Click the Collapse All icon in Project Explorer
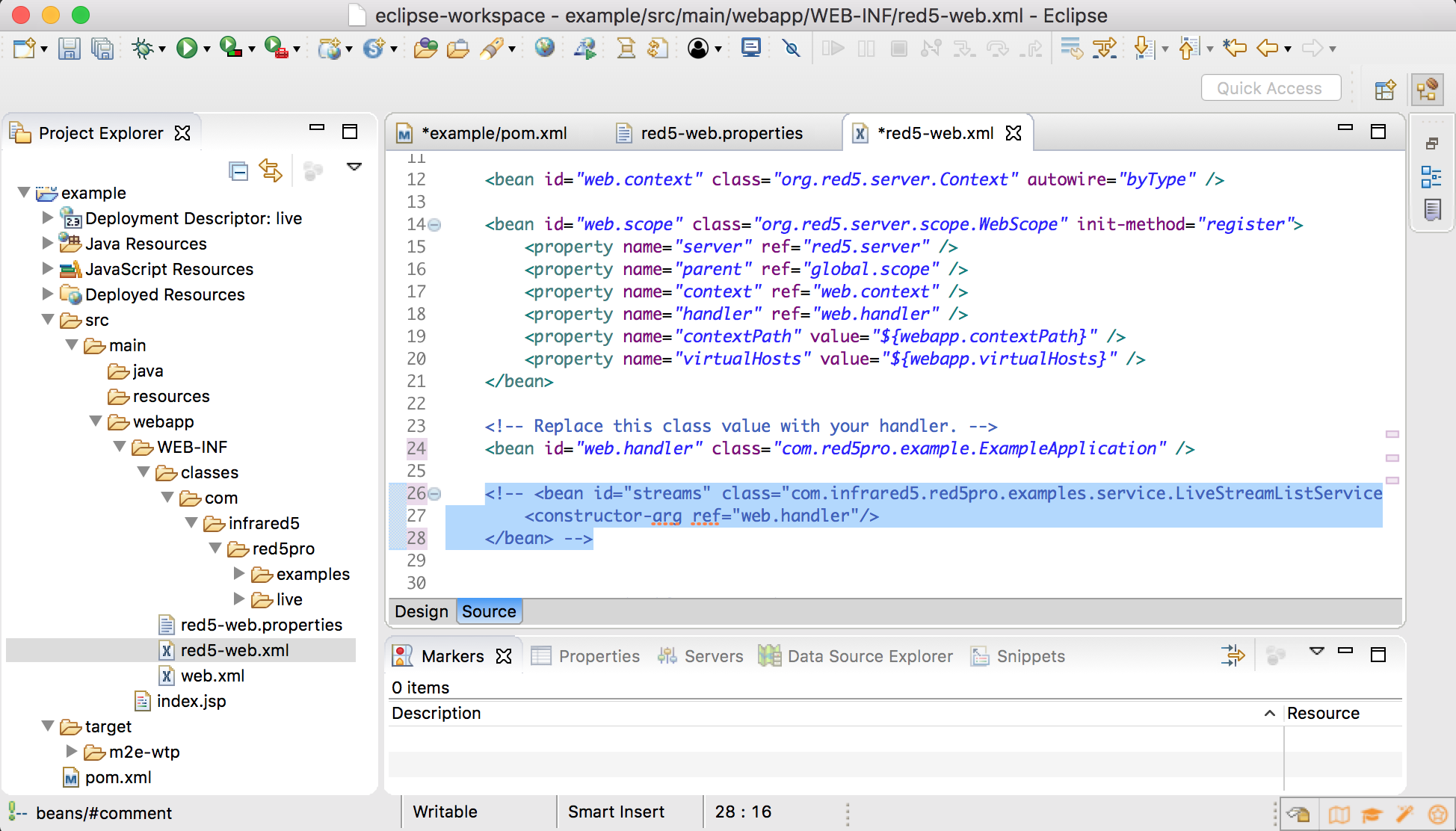Image resolution: width=1456 pixels, height=831 pixels. (x=238, y=171)
